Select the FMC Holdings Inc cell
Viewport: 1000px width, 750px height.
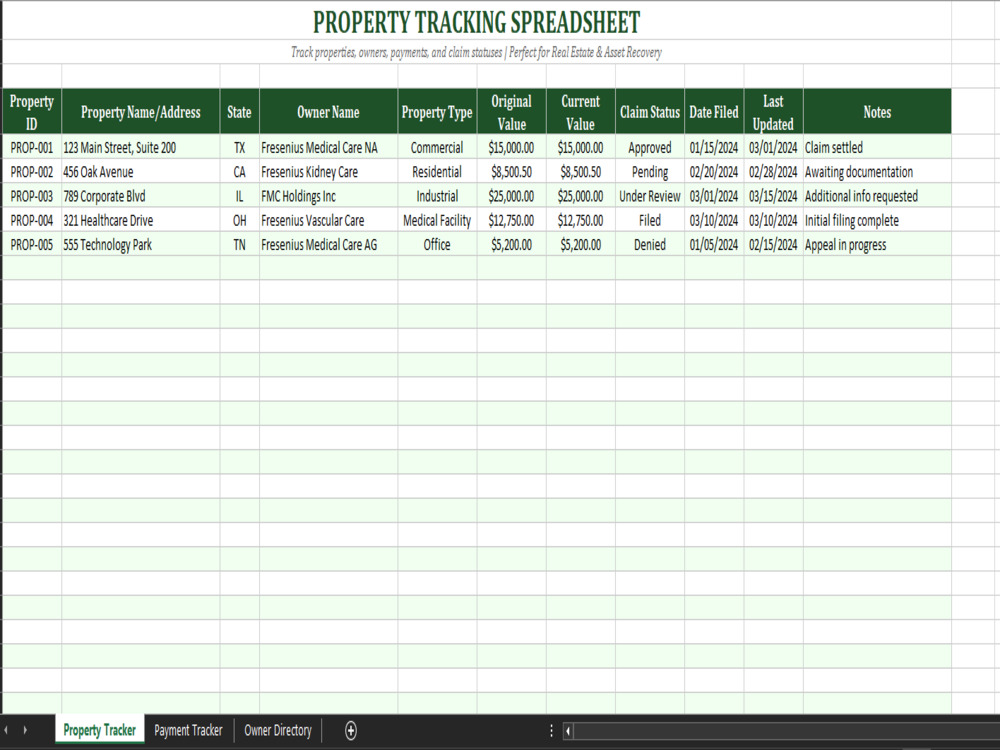(x=328, y=196)
